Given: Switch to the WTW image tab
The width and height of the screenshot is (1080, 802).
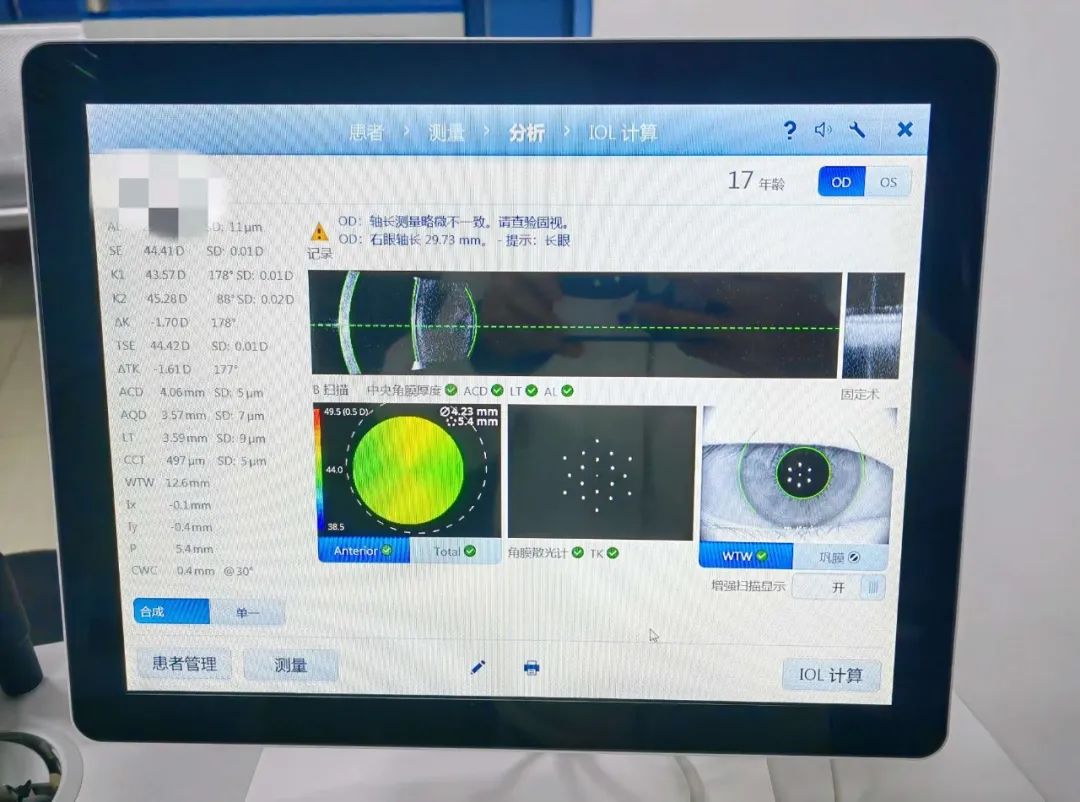Looking at the screenshot, I should point(745,555).
